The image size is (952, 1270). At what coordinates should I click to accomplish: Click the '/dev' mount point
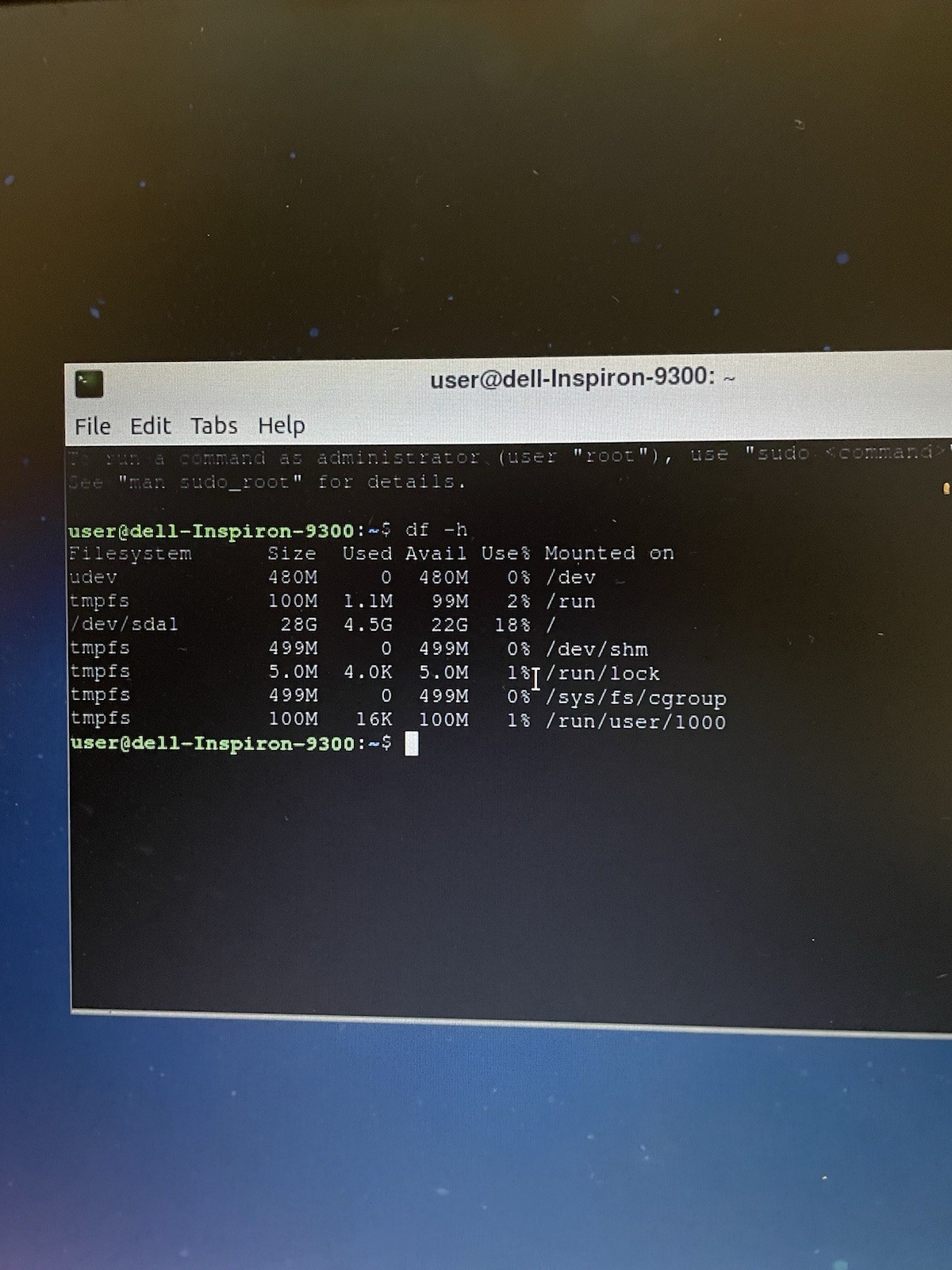[x=570, y=578]
